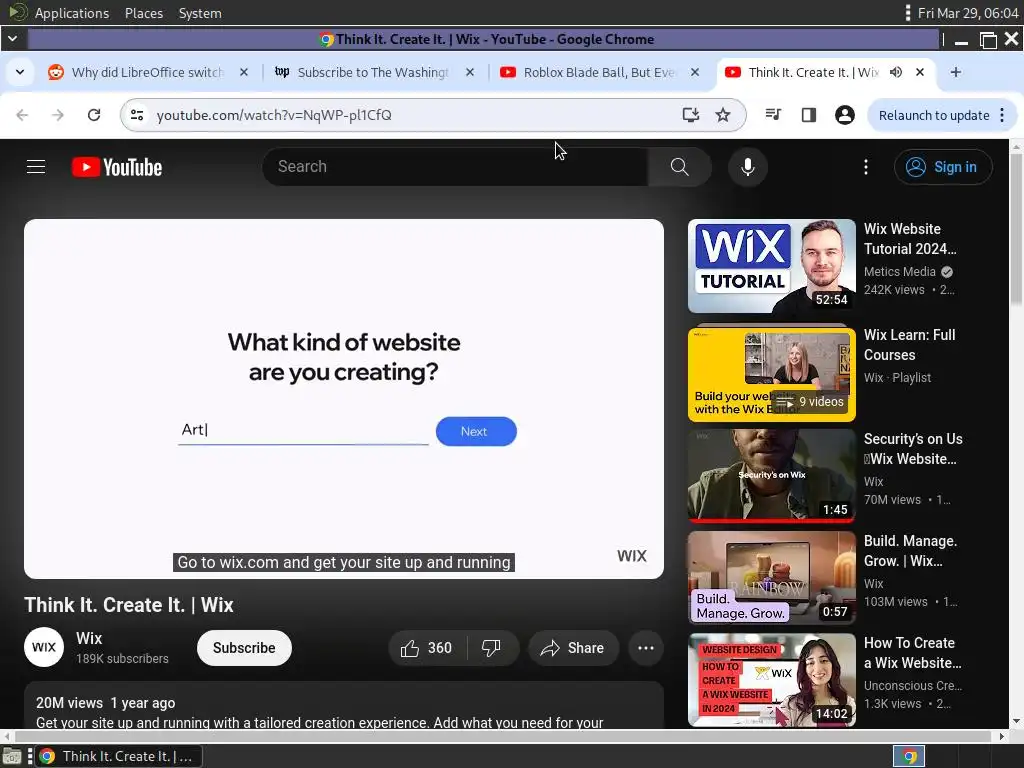1024x768 pixels.
Task: Open Wix Tutorial 52:54 thumbnail
Action: click(771, 266)
